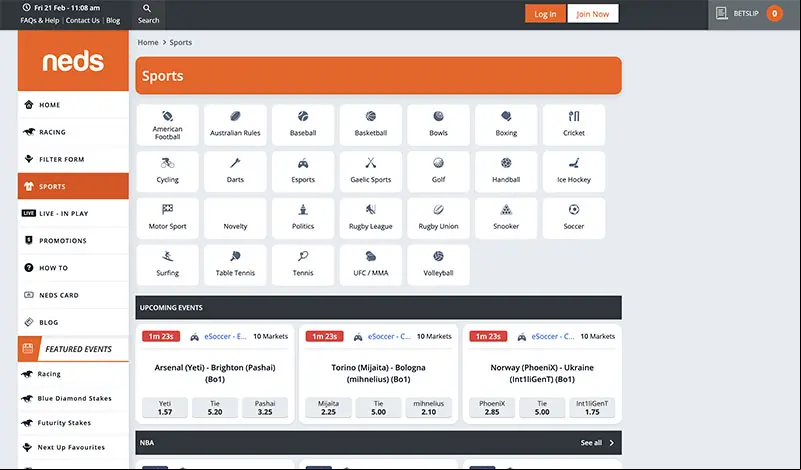This screenshot has width=801, height=470.
Task: Choose the Cricket sport tile
Action: pyautogui.click(x=574, y=125)
